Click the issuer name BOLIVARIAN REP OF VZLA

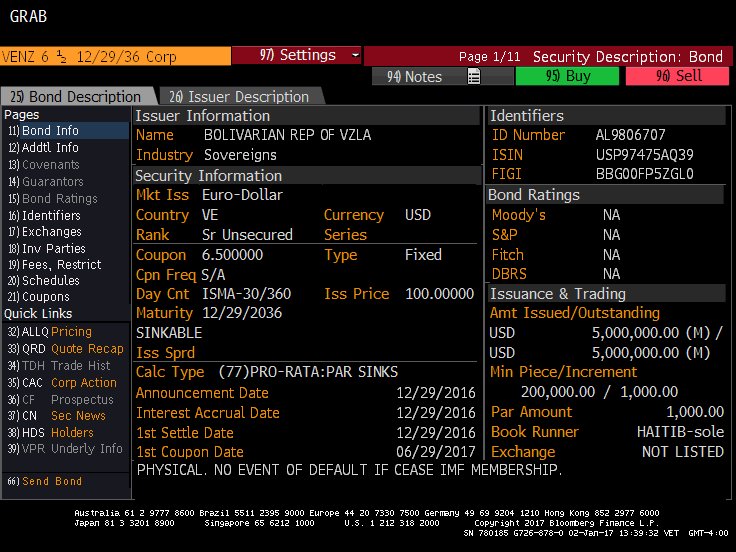287,135
